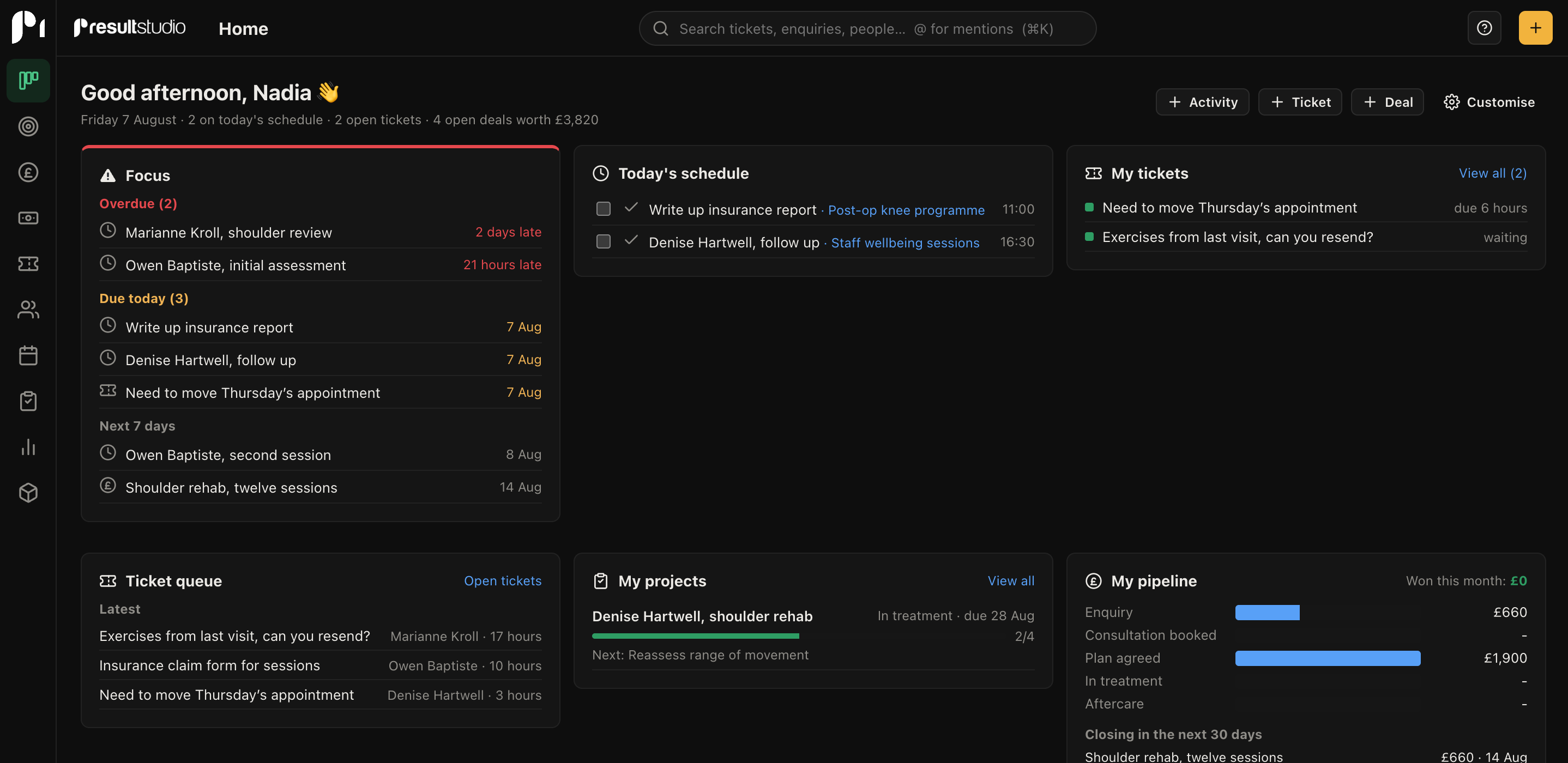Open the target goals icon in sidebar
Screen dimensions: 1568x763
point(28,126)
